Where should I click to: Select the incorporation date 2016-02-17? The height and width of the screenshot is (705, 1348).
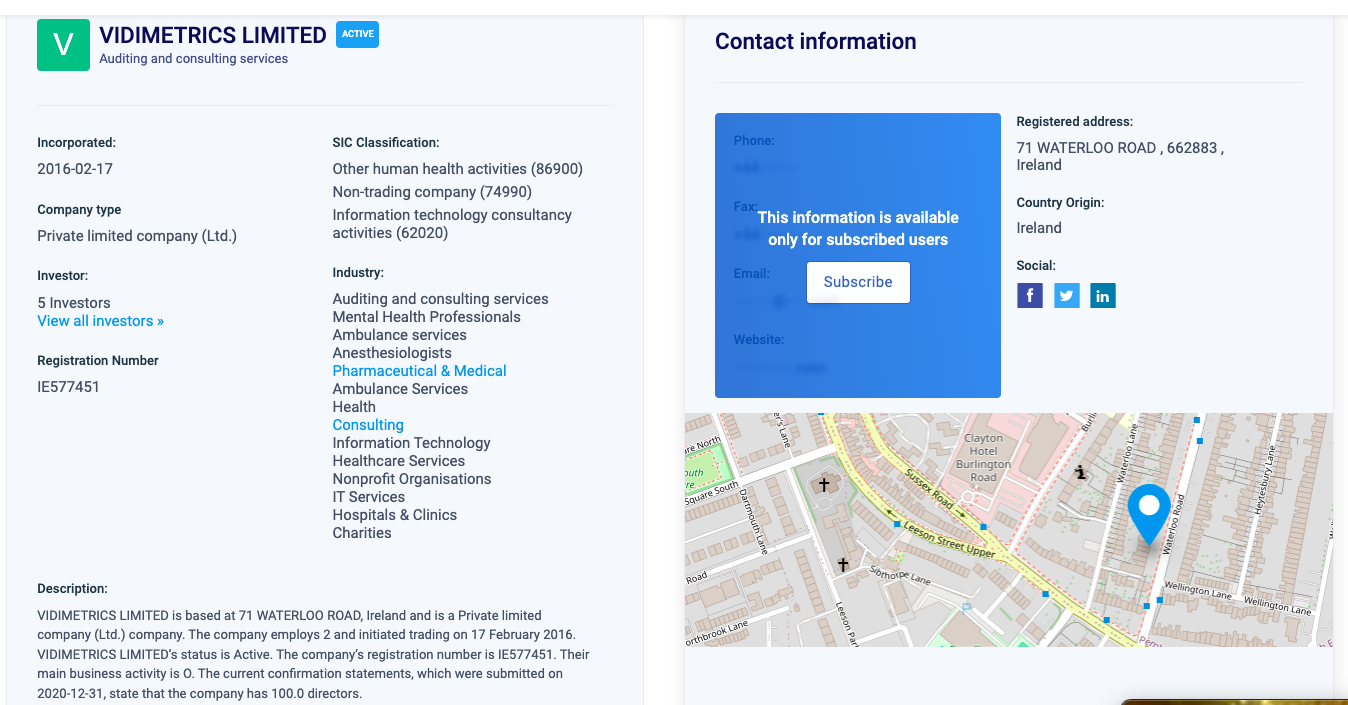[75, 169]
